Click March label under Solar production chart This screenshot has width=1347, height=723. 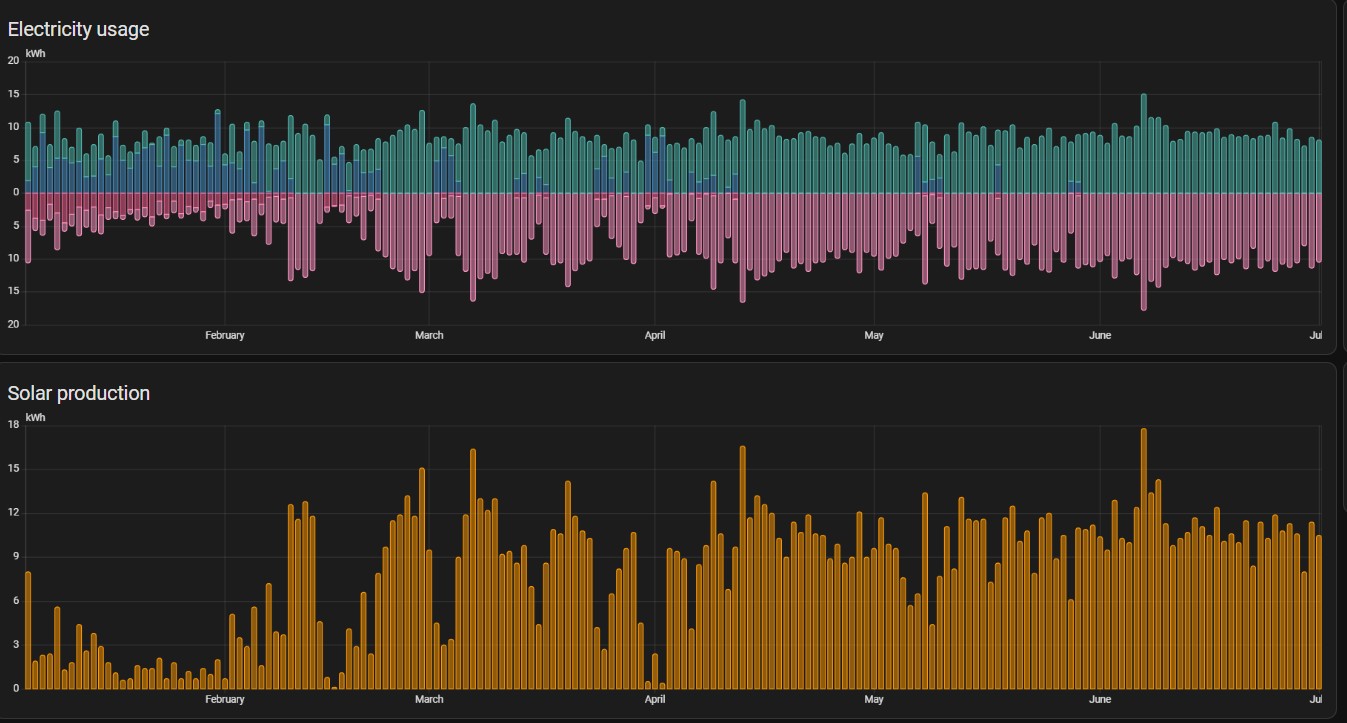(429, 699)
